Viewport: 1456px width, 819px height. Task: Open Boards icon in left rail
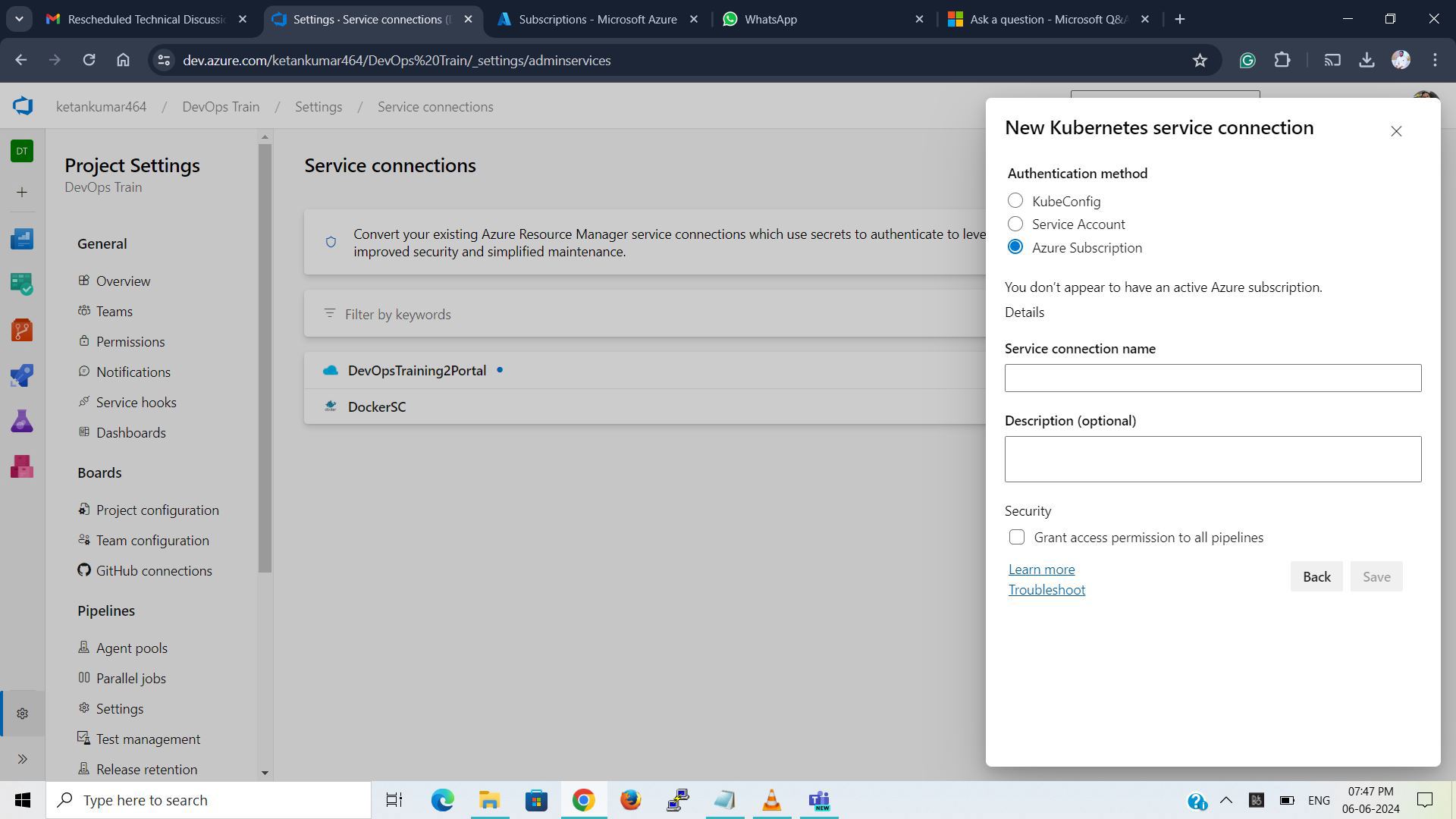point(22,284)
